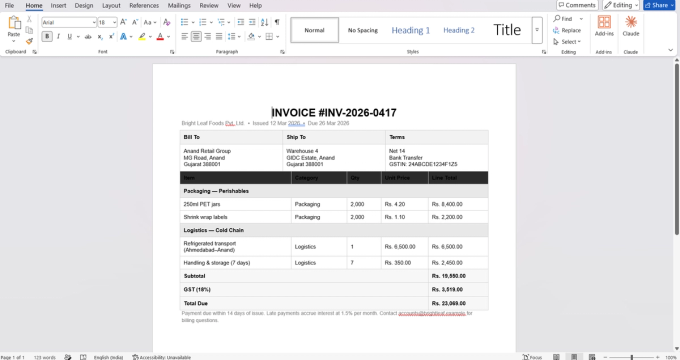Toggle Bold formatting

pos(47,37)
